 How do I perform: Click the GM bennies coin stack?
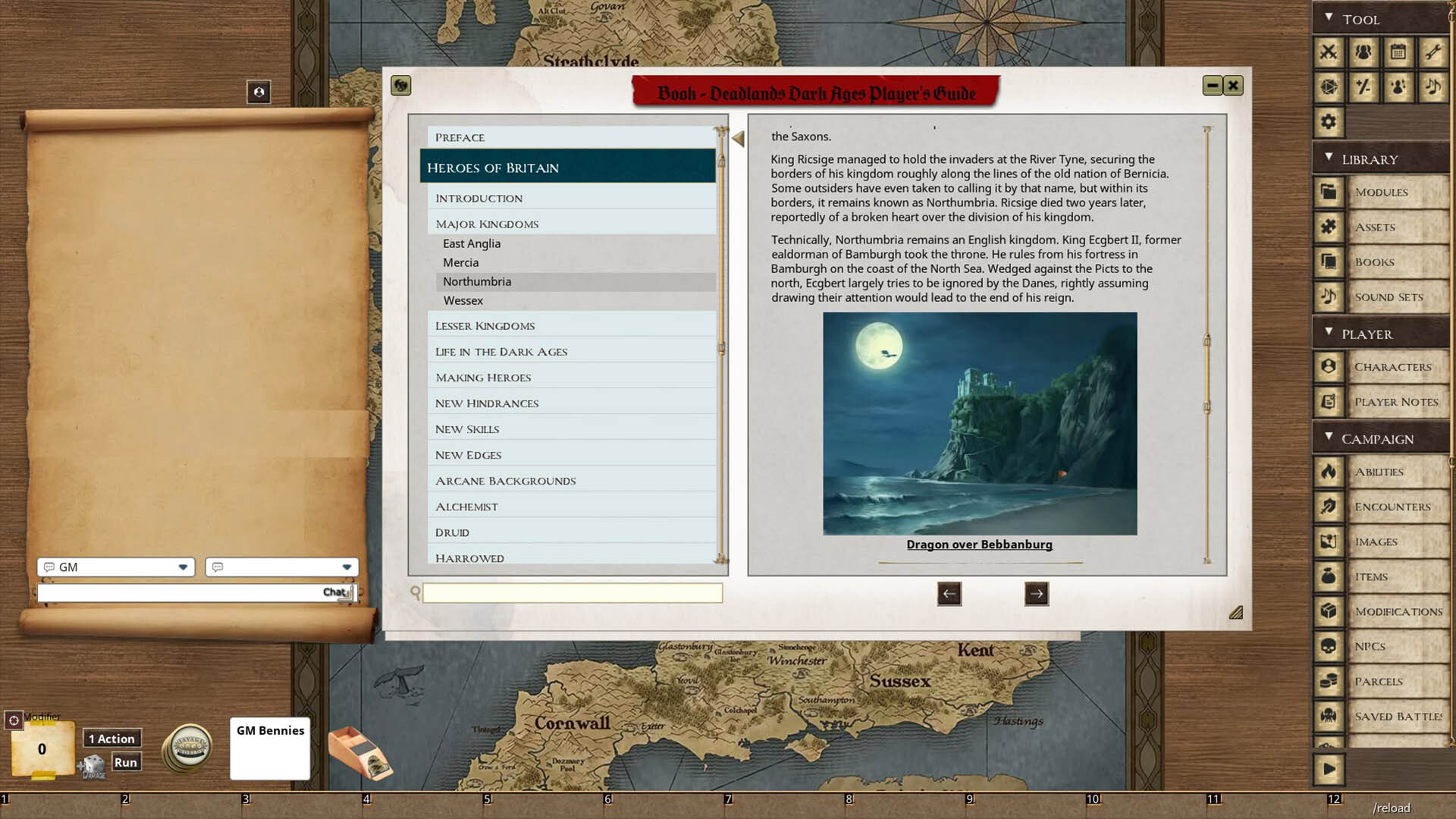tap(189, 748)
